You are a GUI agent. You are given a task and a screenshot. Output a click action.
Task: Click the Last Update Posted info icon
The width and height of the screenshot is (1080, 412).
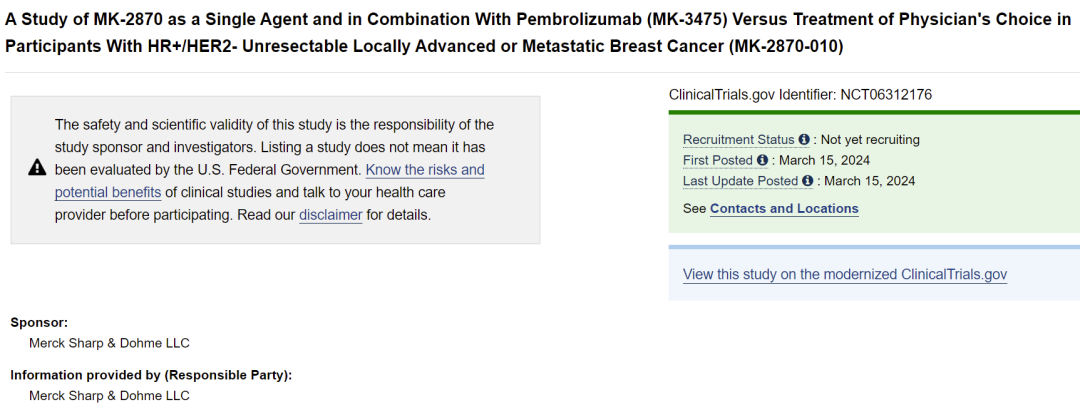pyautogui.click(x=807, y=182)
